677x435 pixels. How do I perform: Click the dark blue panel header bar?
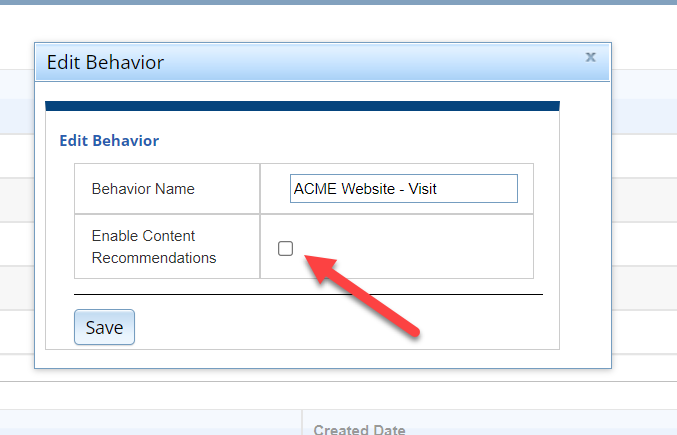point(302,106)
